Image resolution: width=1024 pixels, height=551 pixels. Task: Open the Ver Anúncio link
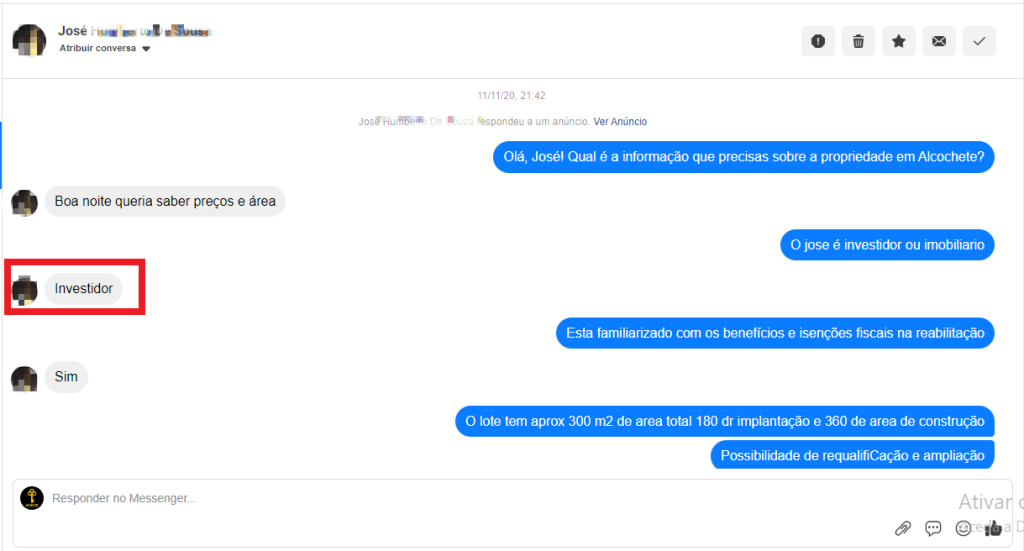620,121
